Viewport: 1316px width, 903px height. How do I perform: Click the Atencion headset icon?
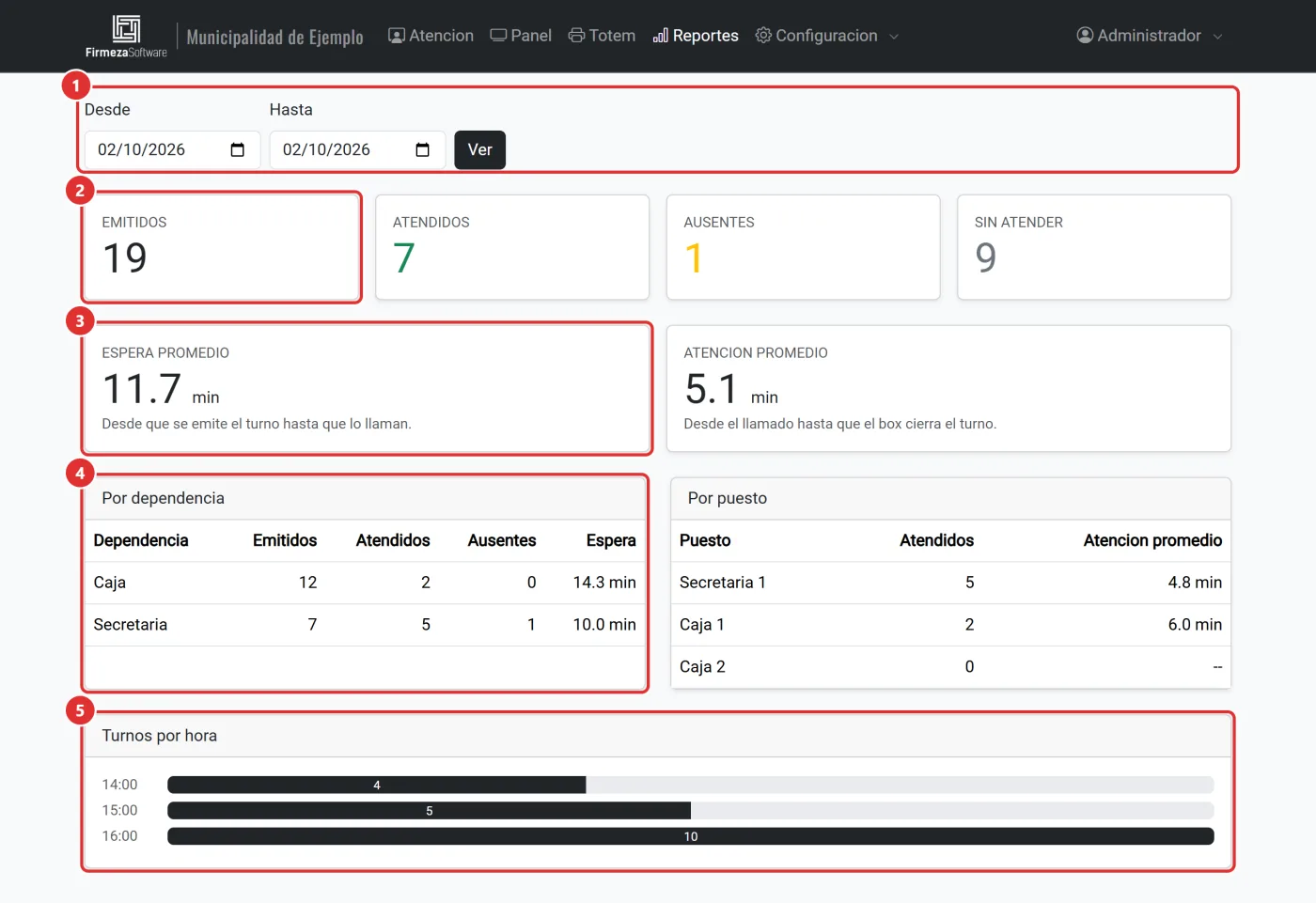397,36
